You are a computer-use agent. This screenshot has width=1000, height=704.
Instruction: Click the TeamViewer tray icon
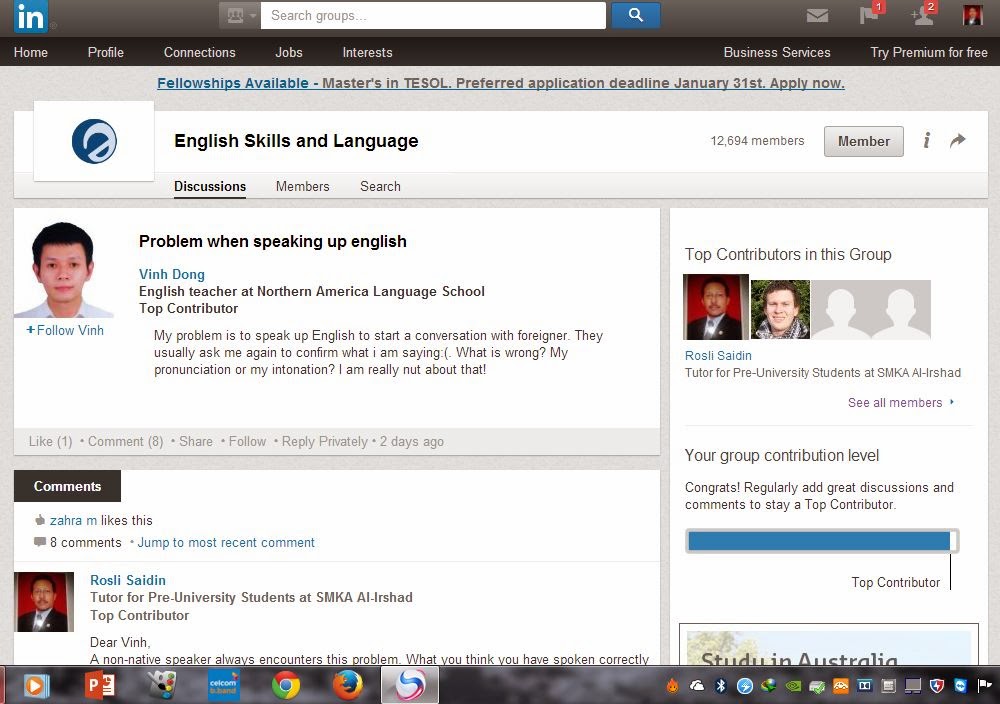pos(960,686)
